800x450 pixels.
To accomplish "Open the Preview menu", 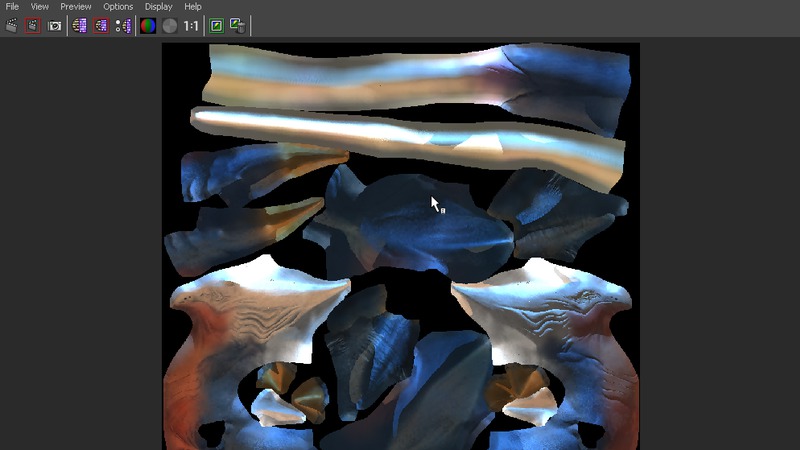I will [x=76, y=7].
